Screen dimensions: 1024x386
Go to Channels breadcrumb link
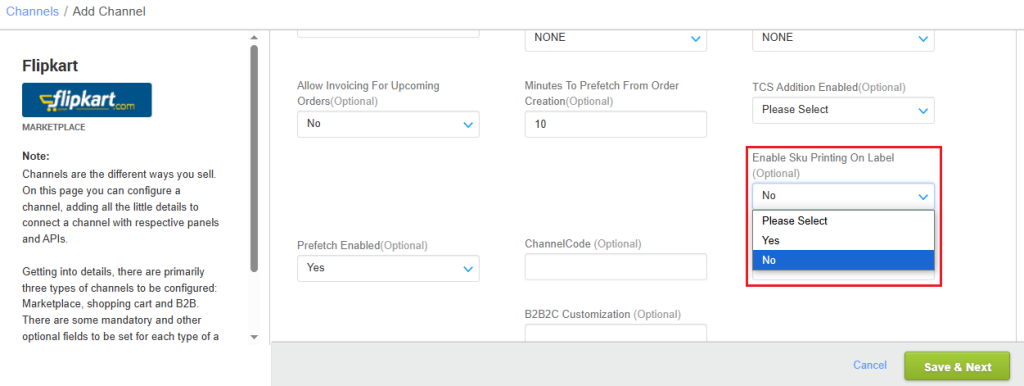pos(32,11)
